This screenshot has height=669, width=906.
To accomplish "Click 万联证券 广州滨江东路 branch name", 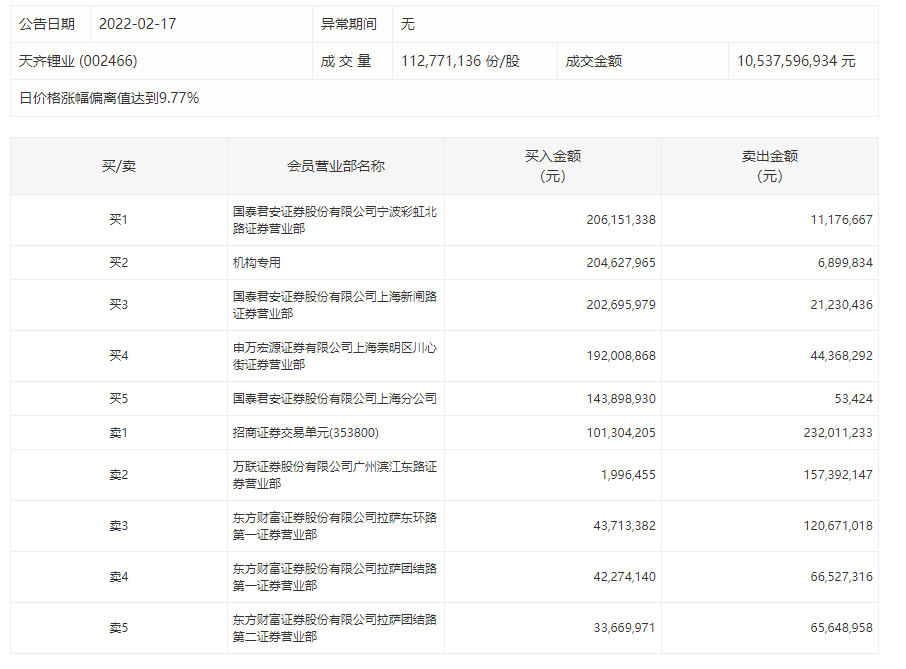I will (x=335, y=475).
